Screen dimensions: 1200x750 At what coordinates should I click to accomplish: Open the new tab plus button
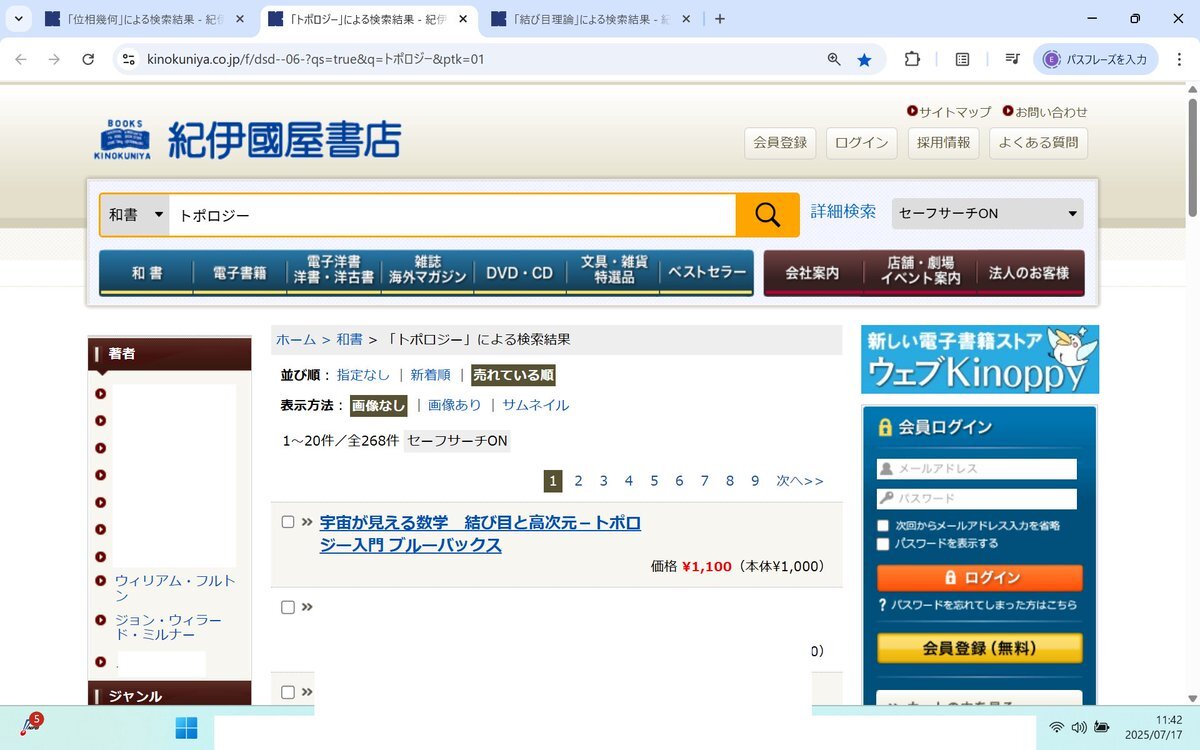click(720, 19)
